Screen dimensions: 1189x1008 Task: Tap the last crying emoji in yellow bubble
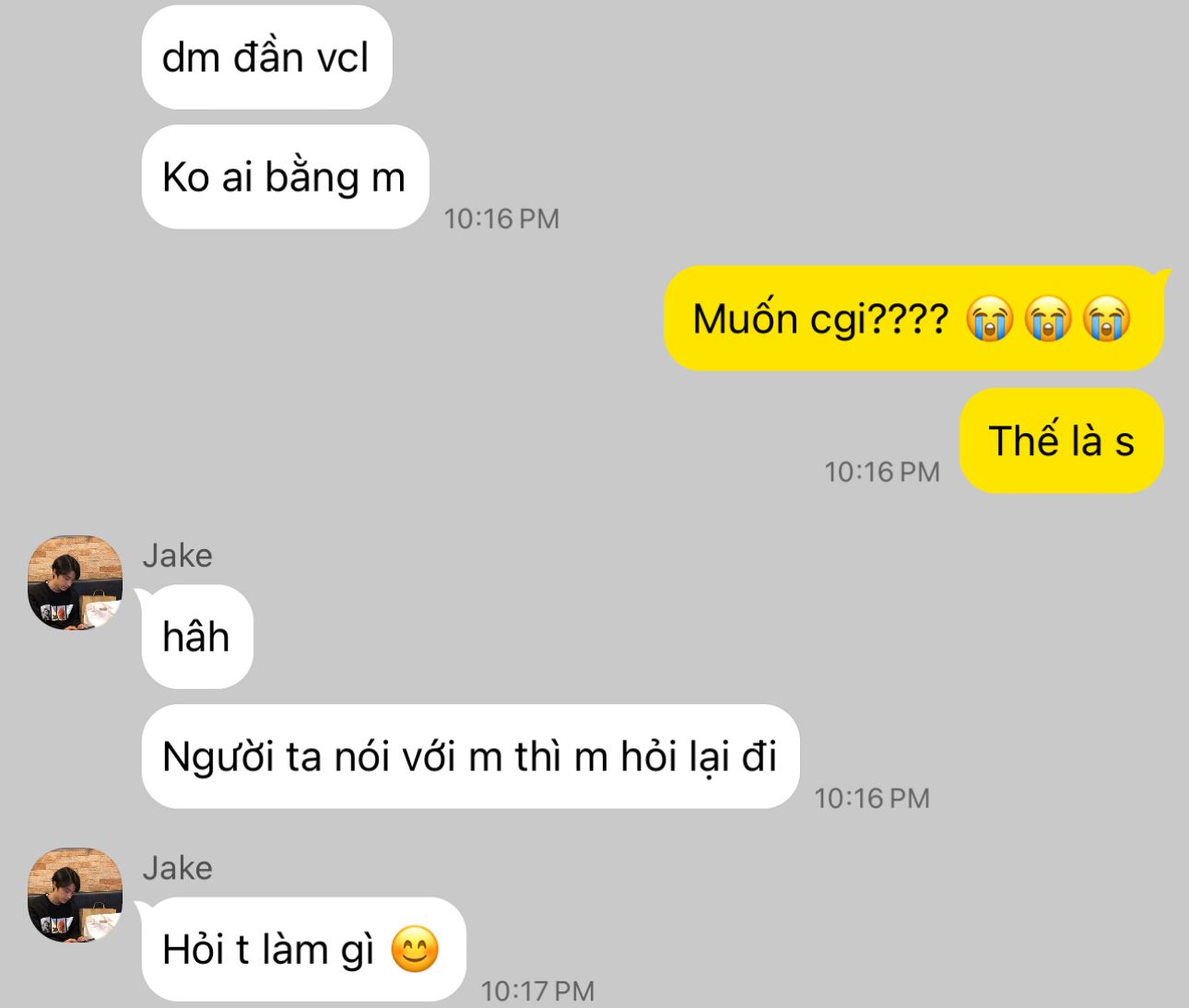click(x=1107, y=319)
